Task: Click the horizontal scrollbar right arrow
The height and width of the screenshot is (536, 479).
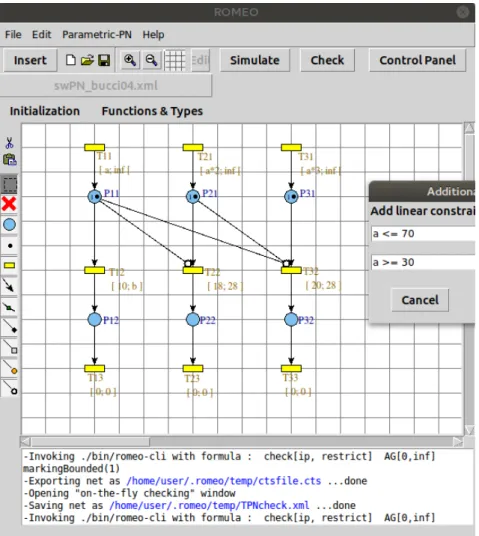Action: click(x=458, y=442)
